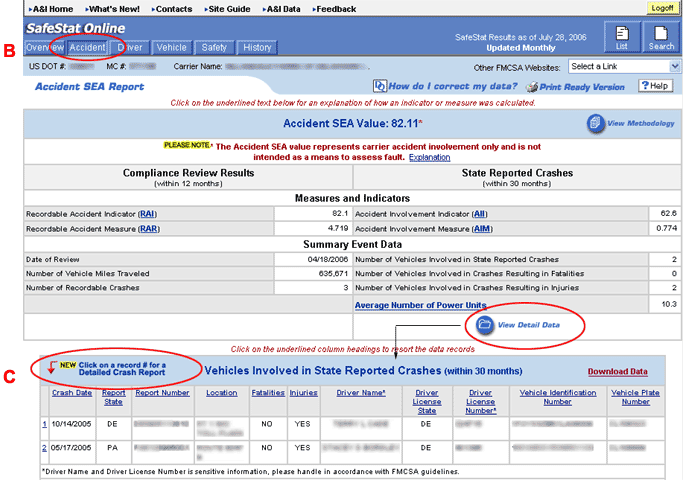Click the printer icon for Print Ready Version
The height and width of the screenshot is (480, 683).
(531, 87)
